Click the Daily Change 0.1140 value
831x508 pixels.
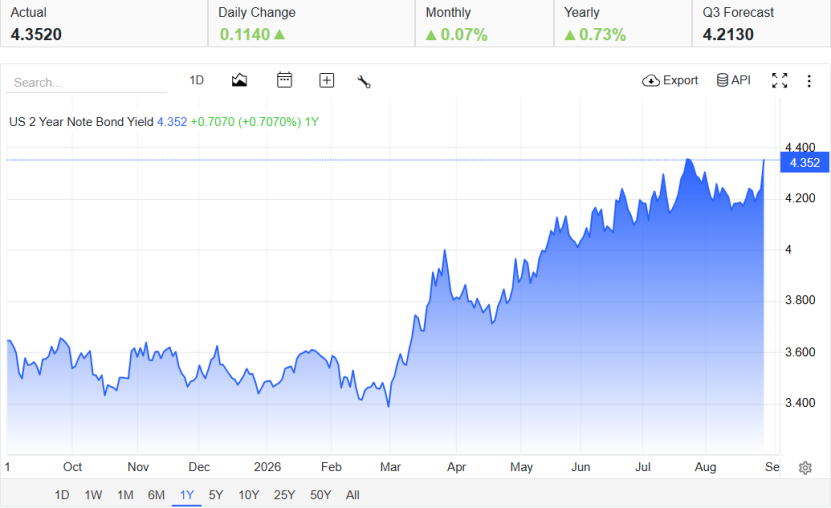[x=252, y=34]
